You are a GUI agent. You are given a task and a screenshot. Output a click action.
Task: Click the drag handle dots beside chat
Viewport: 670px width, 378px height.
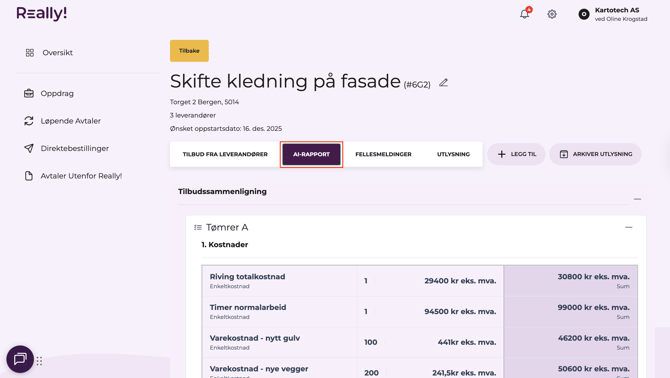click(x=39, y=361)
